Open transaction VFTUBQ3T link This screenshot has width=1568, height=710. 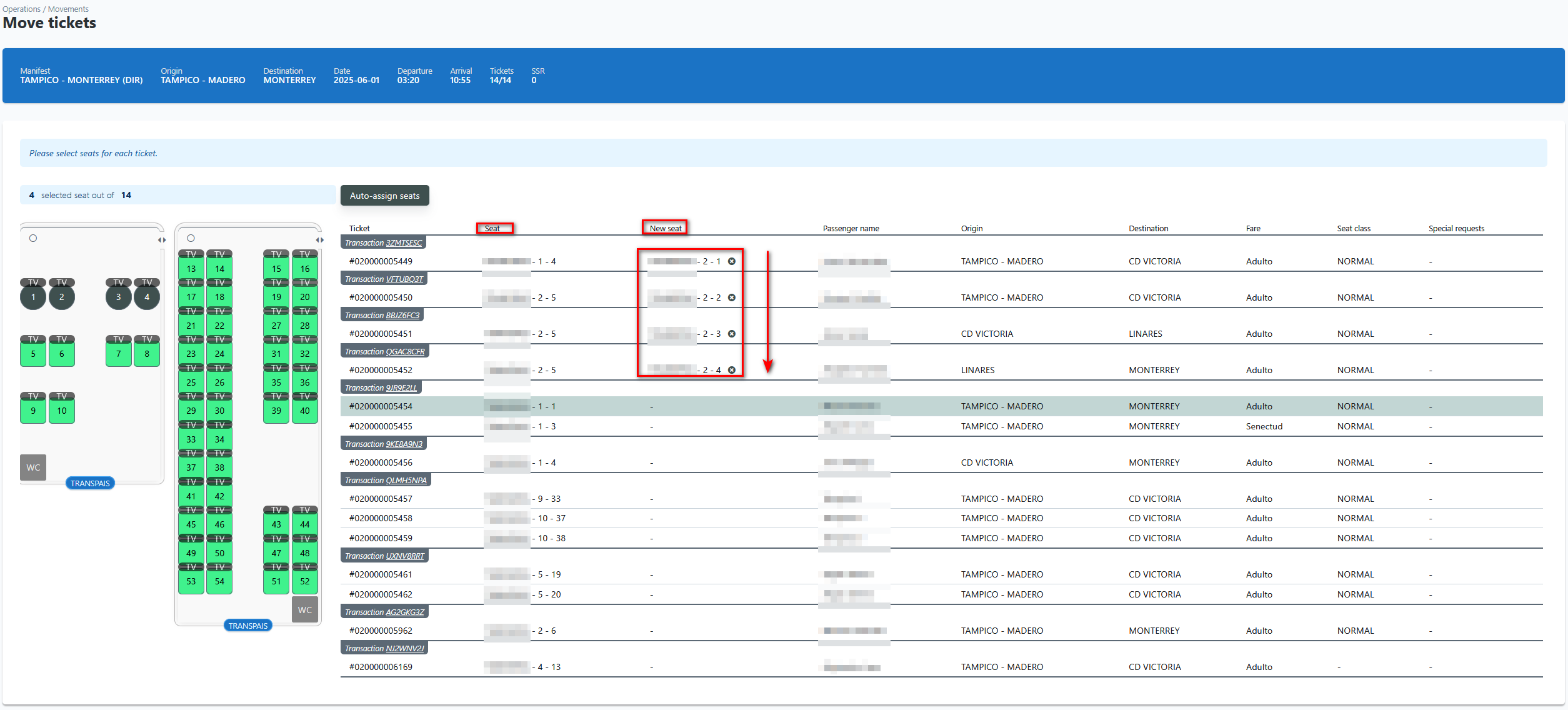point(404,279)
